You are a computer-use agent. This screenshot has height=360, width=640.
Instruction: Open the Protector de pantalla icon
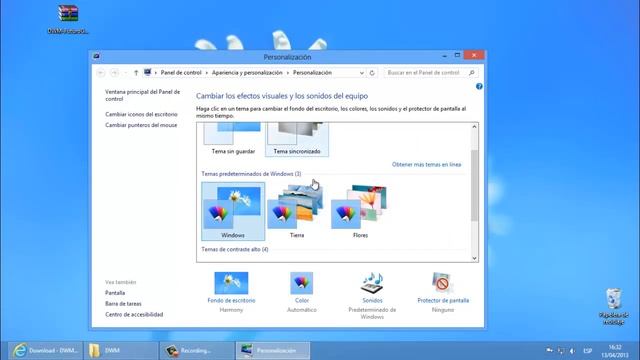(442, 283)
